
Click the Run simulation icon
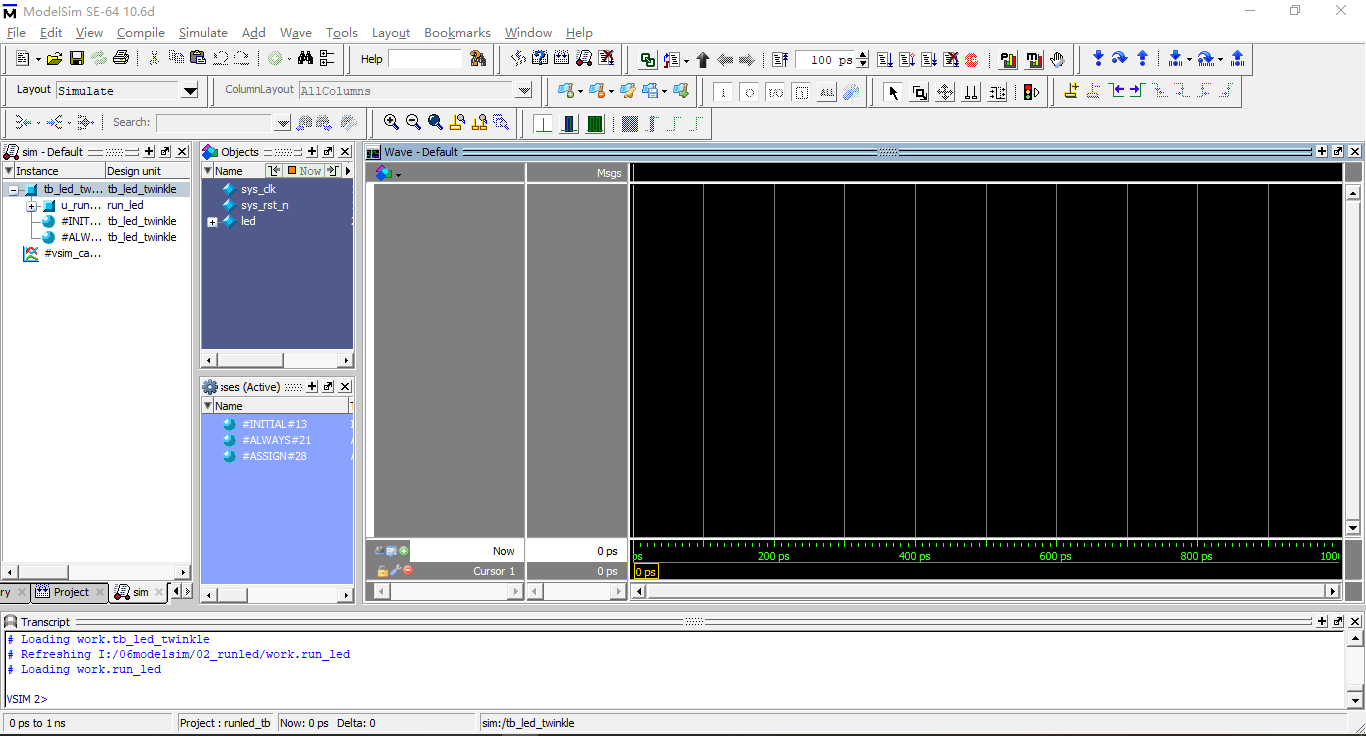click(885, 60)
